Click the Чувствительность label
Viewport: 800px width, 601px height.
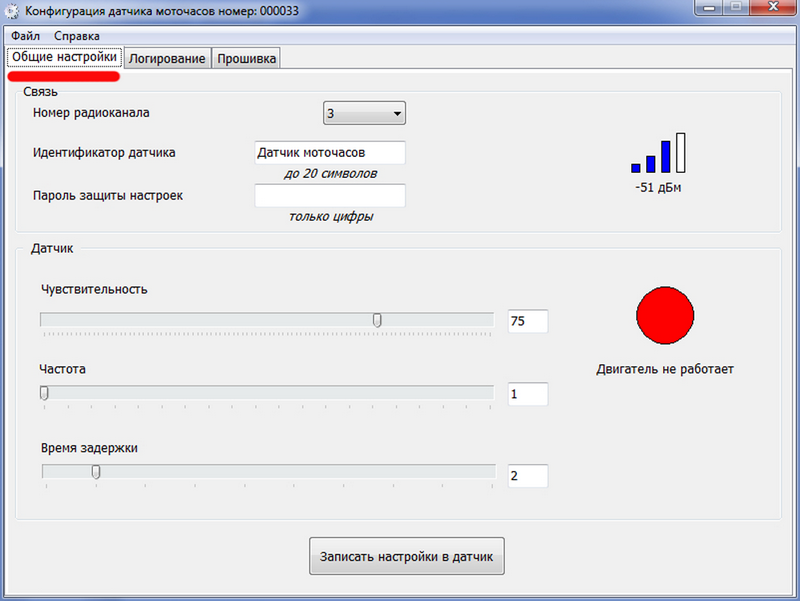(x=94, y=289)
